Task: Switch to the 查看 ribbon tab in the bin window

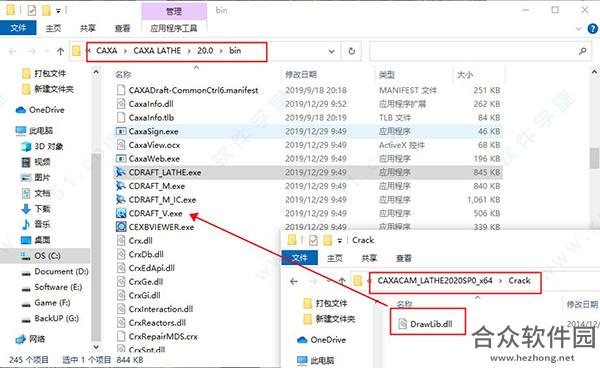Action: [122, 28]
